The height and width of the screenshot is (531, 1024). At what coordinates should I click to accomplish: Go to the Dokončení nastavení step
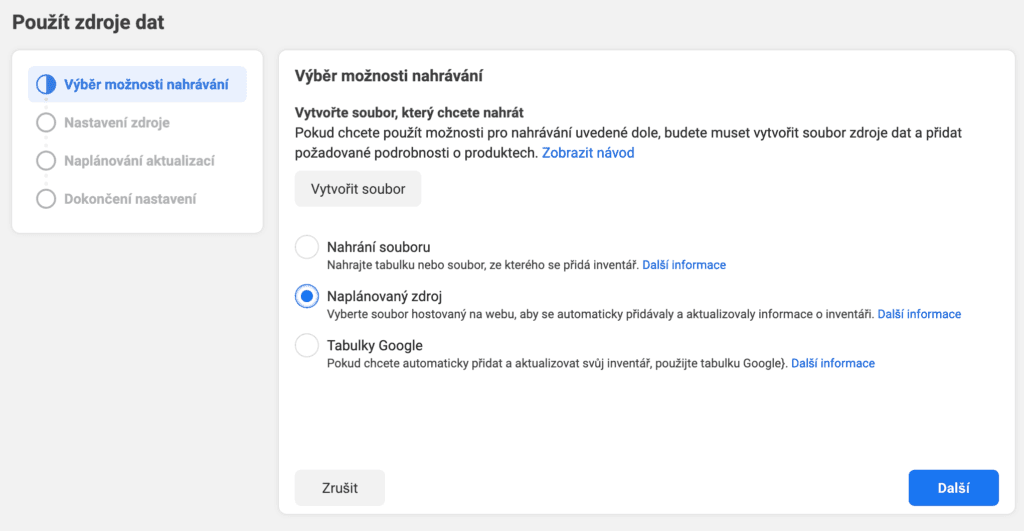[130, 199]
